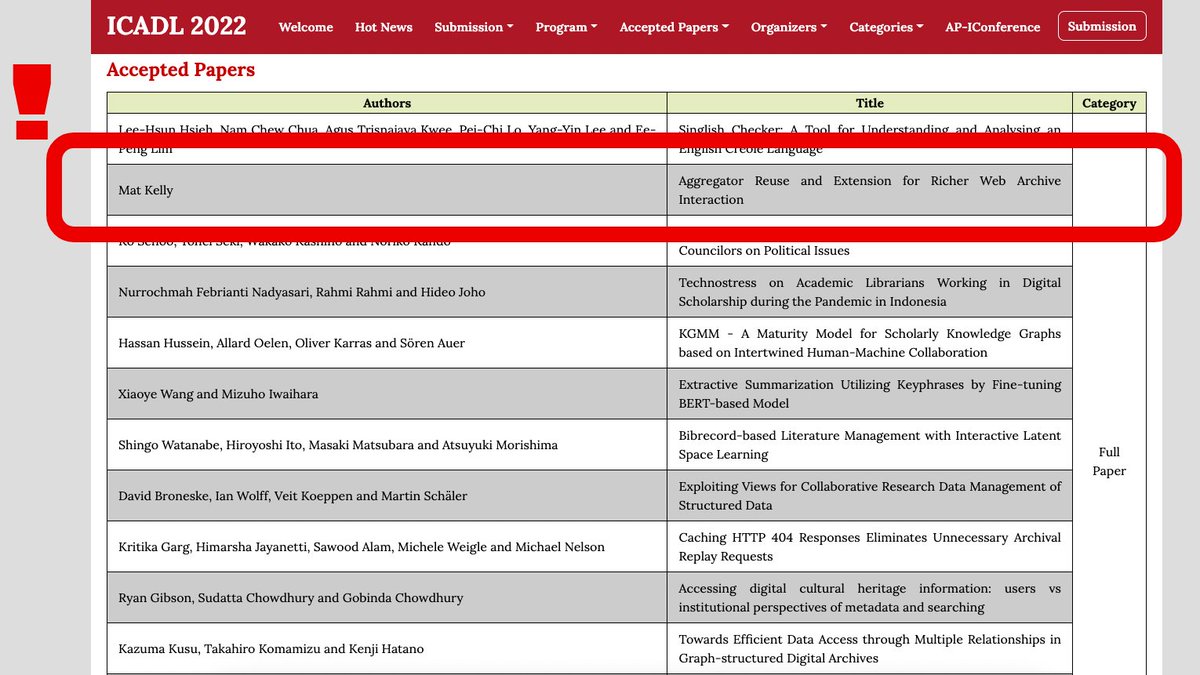Select the Extractive Summarization paper title
Viewport: 1200px width, 675px height.
coord(870,394)
